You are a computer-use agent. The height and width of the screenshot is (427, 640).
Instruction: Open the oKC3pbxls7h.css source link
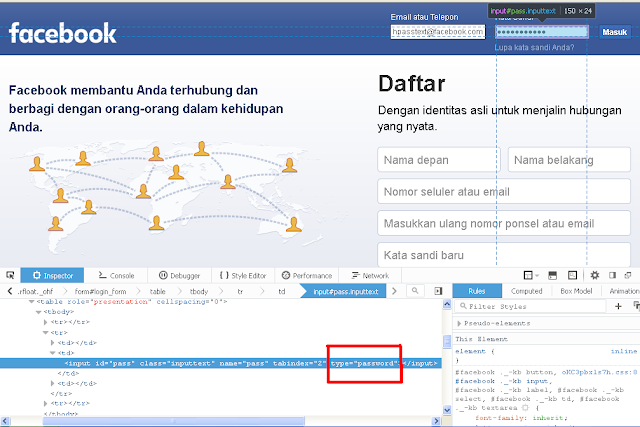(599, 372)
